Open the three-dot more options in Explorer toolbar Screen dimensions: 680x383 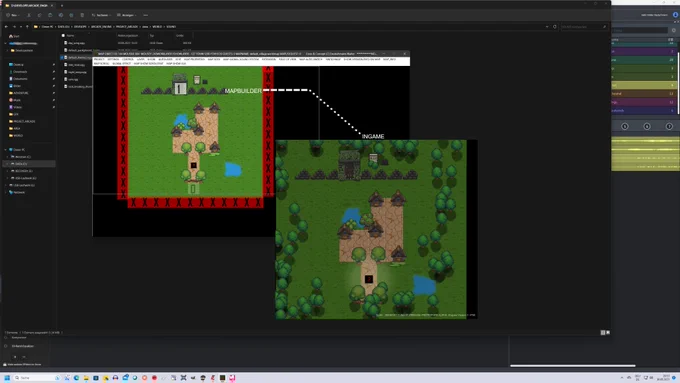click(x=145, y=15)
